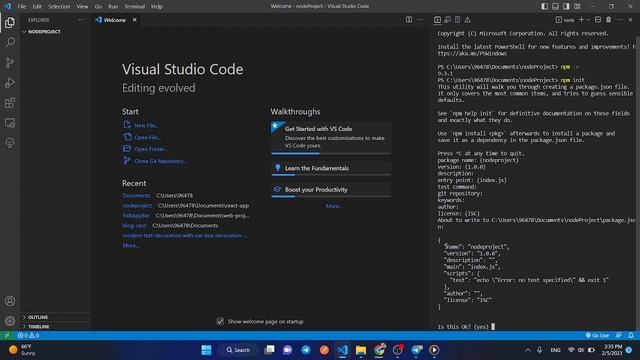This screenshot has height=360, width=640.
Task: Open the Explorer view in activity bar
Action: (x=10, y=22)
